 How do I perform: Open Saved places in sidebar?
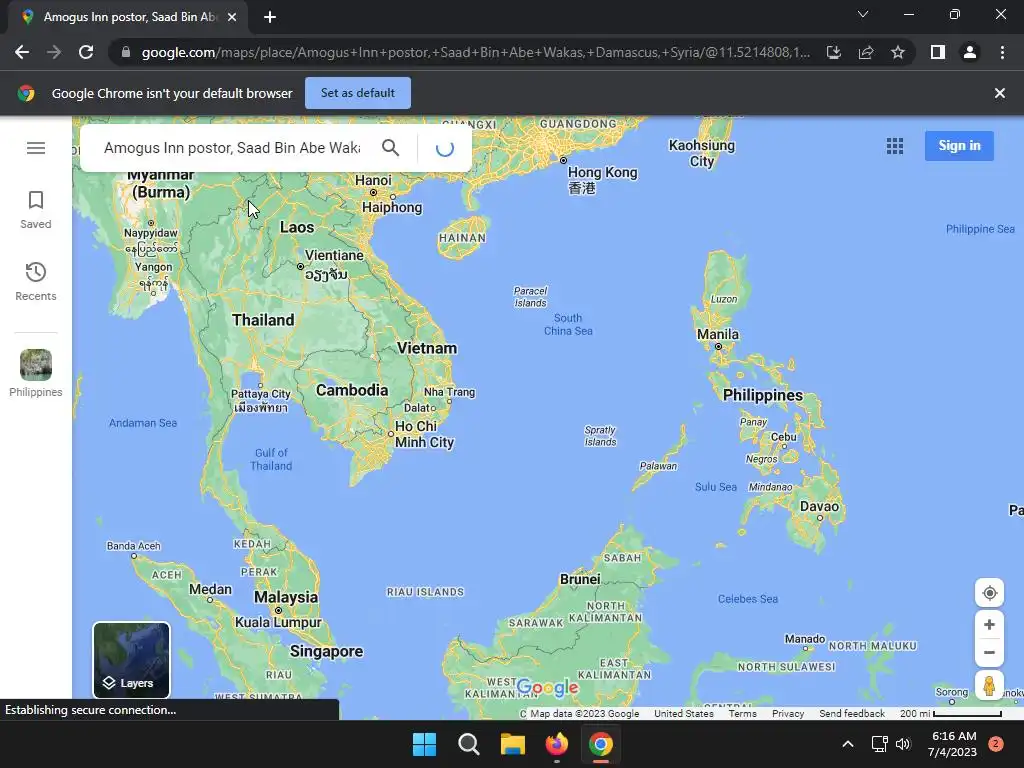point(36,210)
